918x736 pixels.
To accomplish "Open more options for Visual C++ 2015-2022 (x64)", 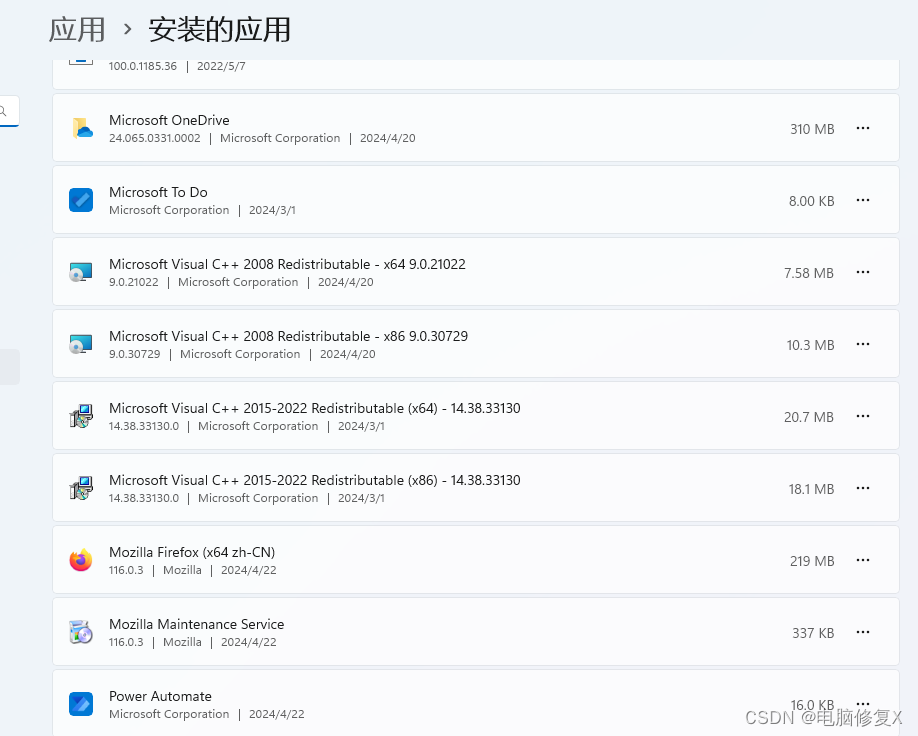I will click(863, 416).
